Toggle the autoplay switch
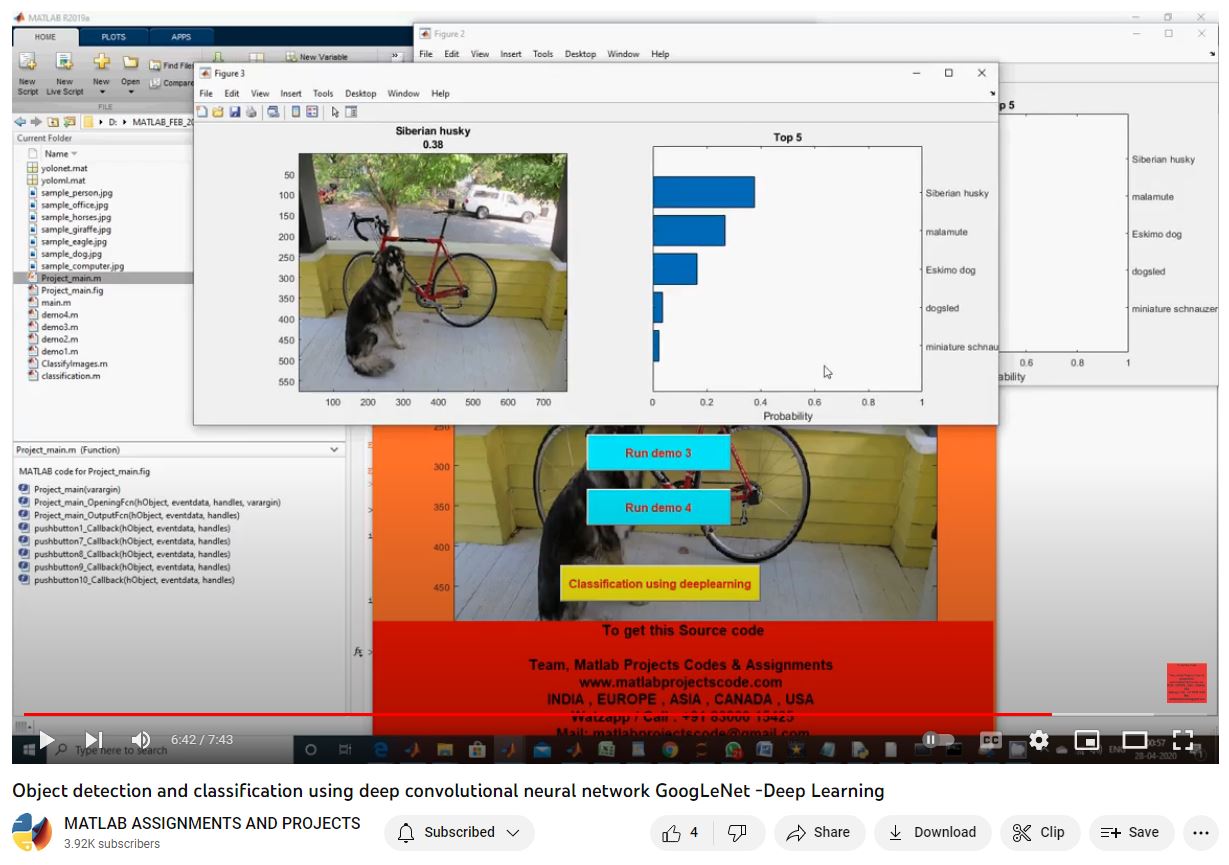 tap(938, 740)
